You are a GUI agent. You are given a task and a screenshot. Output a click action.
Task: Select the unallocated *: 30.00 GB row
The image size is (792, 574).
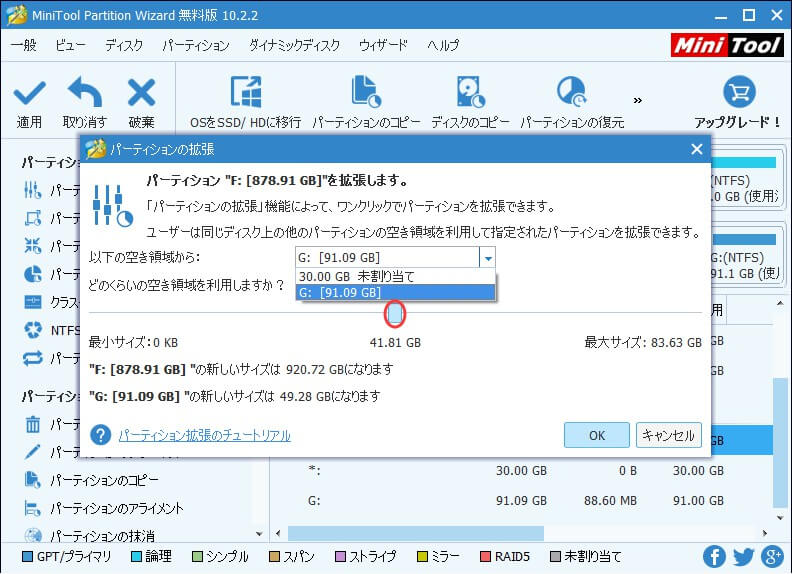point(521,470)
